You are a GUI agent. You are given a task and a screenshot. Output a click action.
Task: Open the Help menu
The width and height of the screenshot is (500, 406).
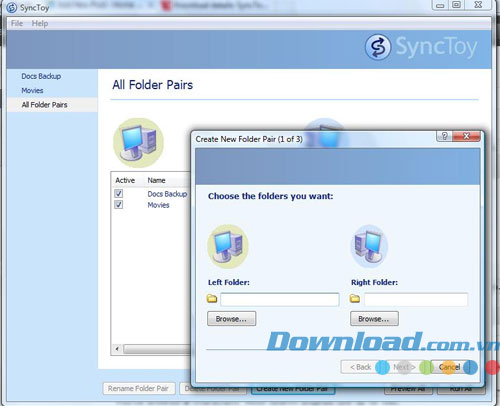[x=40, y=23]
